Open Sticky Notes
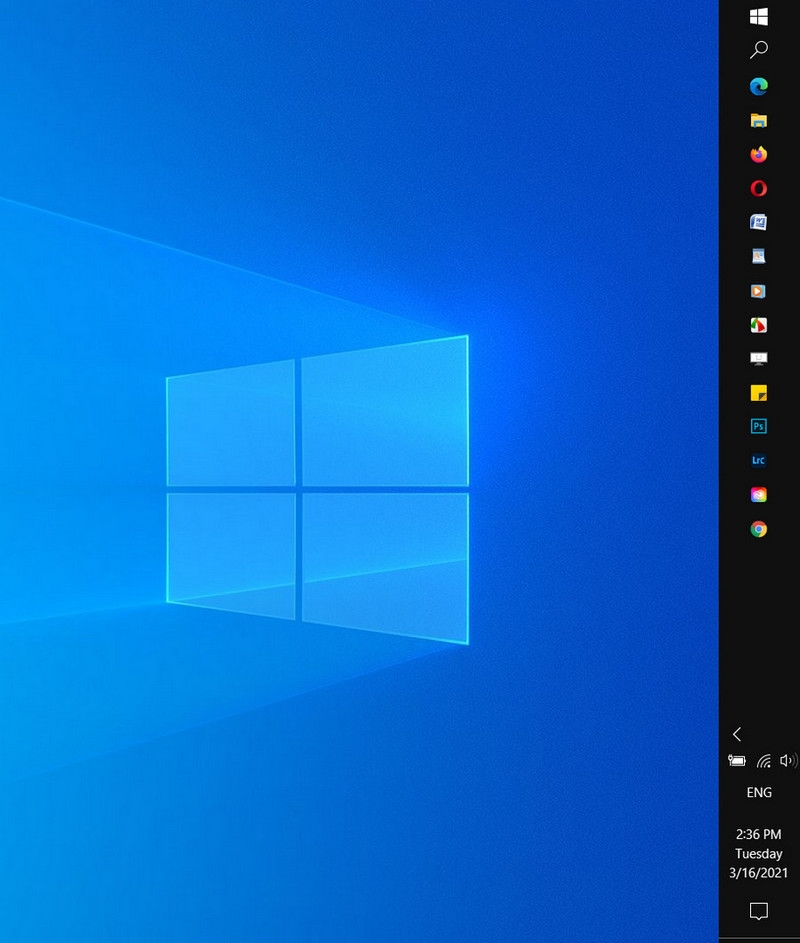This screenshot has width=800, height=943. [x=758, y=392]
